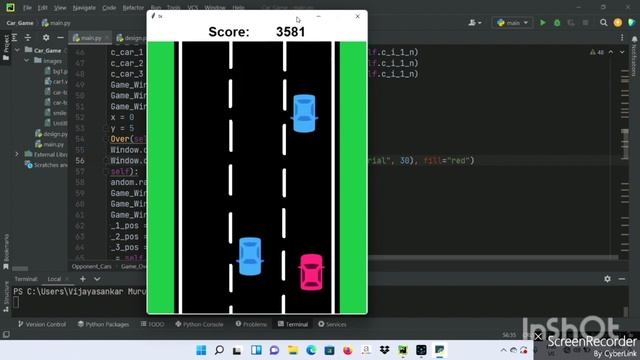Open Project panel gear options
This screenshot has width=640, height=360.
click(46, 38)
